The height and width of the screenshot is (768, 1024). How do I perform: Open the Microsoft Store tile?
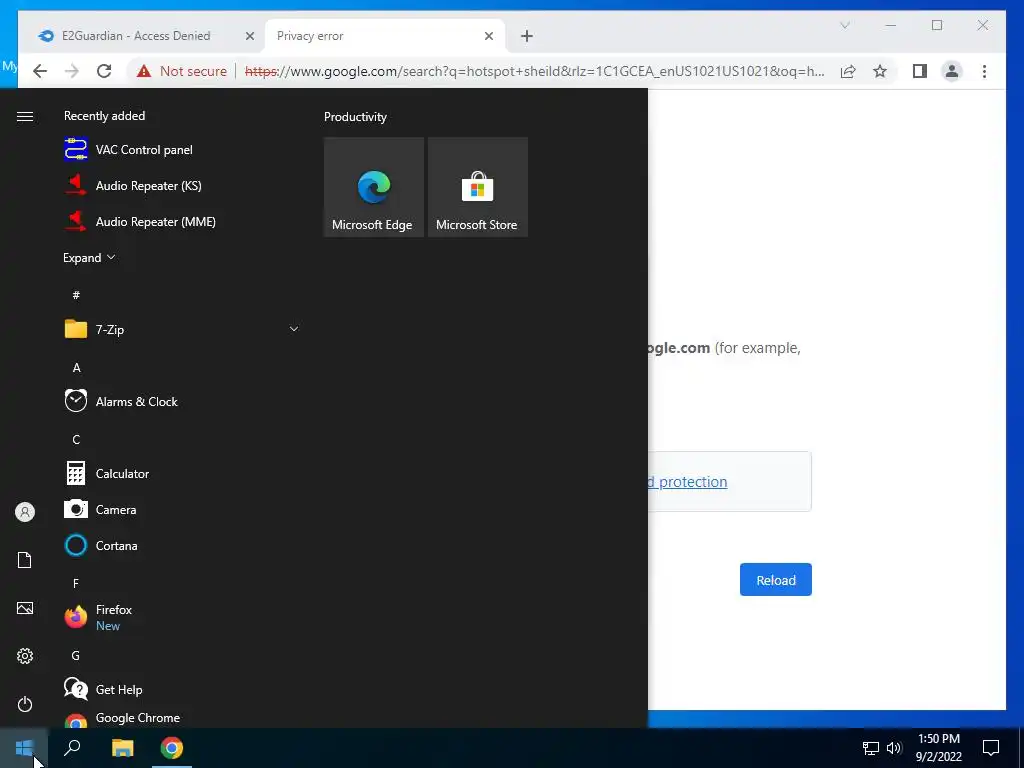coord(477,187)
